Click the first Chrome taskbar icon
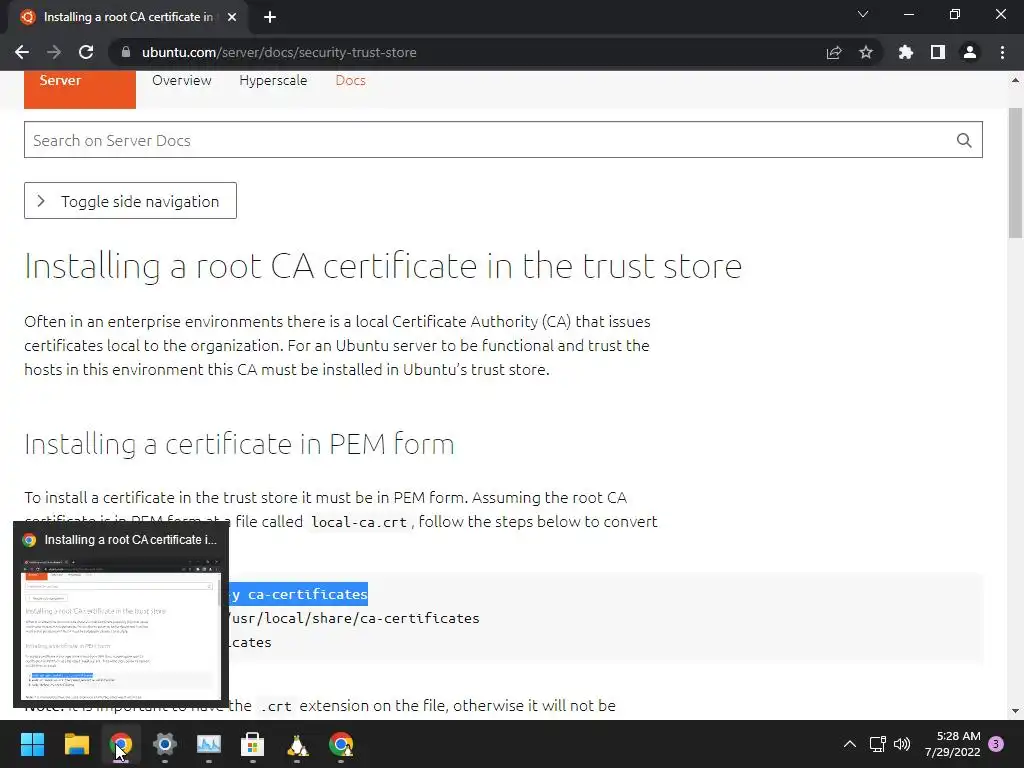The width and height of the screenshot is (1024, 768). (121, 744)
